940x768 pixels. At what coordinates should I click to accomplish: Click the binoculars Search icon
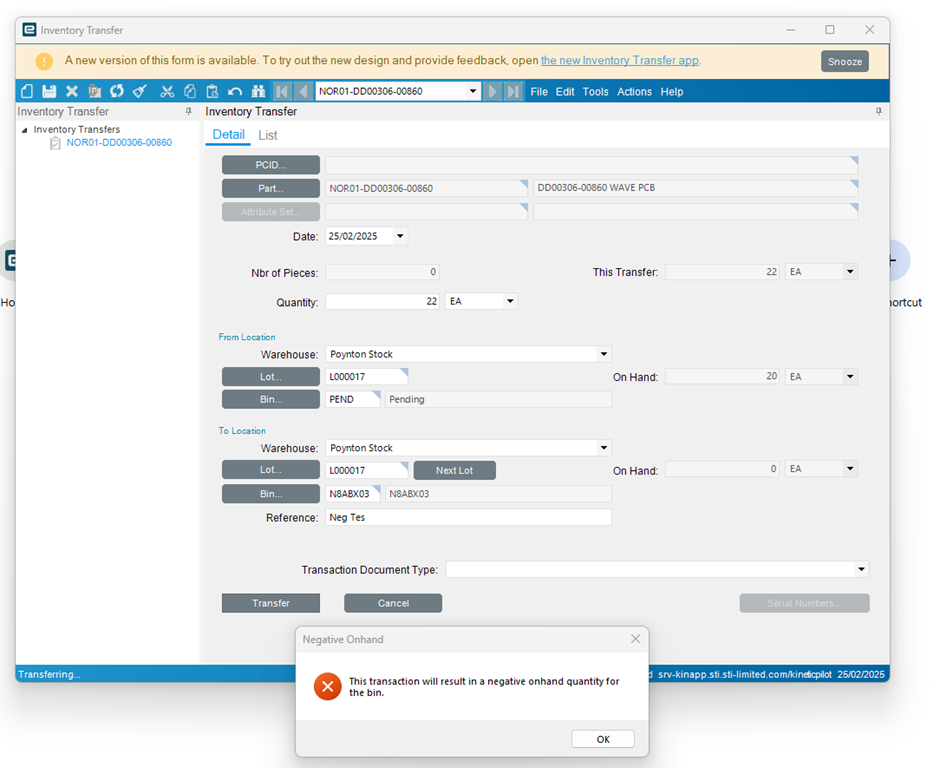tap(258, 91)
